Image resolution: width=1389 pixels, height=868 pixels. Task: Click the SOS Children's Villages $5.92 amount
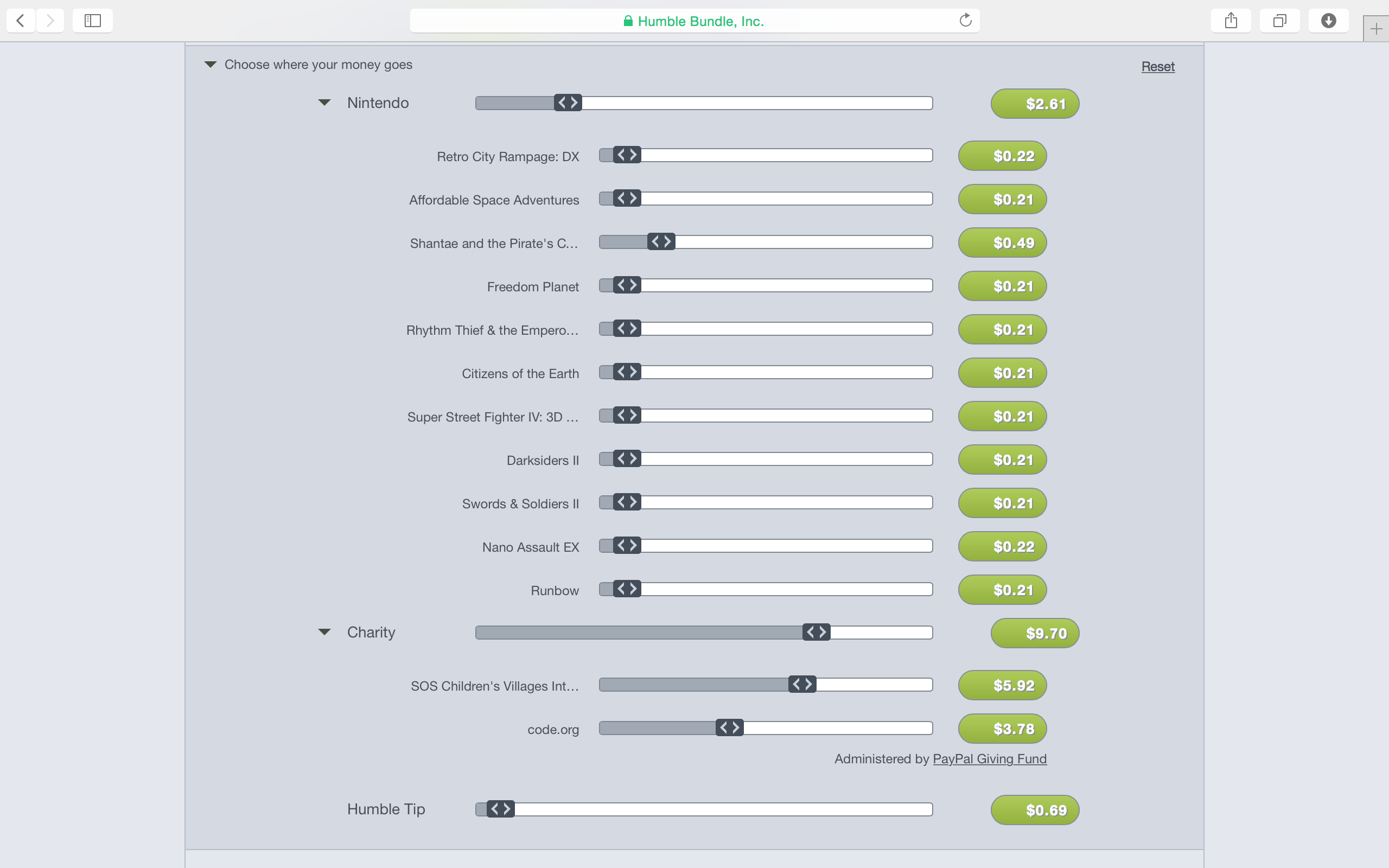coord(1002,685)
